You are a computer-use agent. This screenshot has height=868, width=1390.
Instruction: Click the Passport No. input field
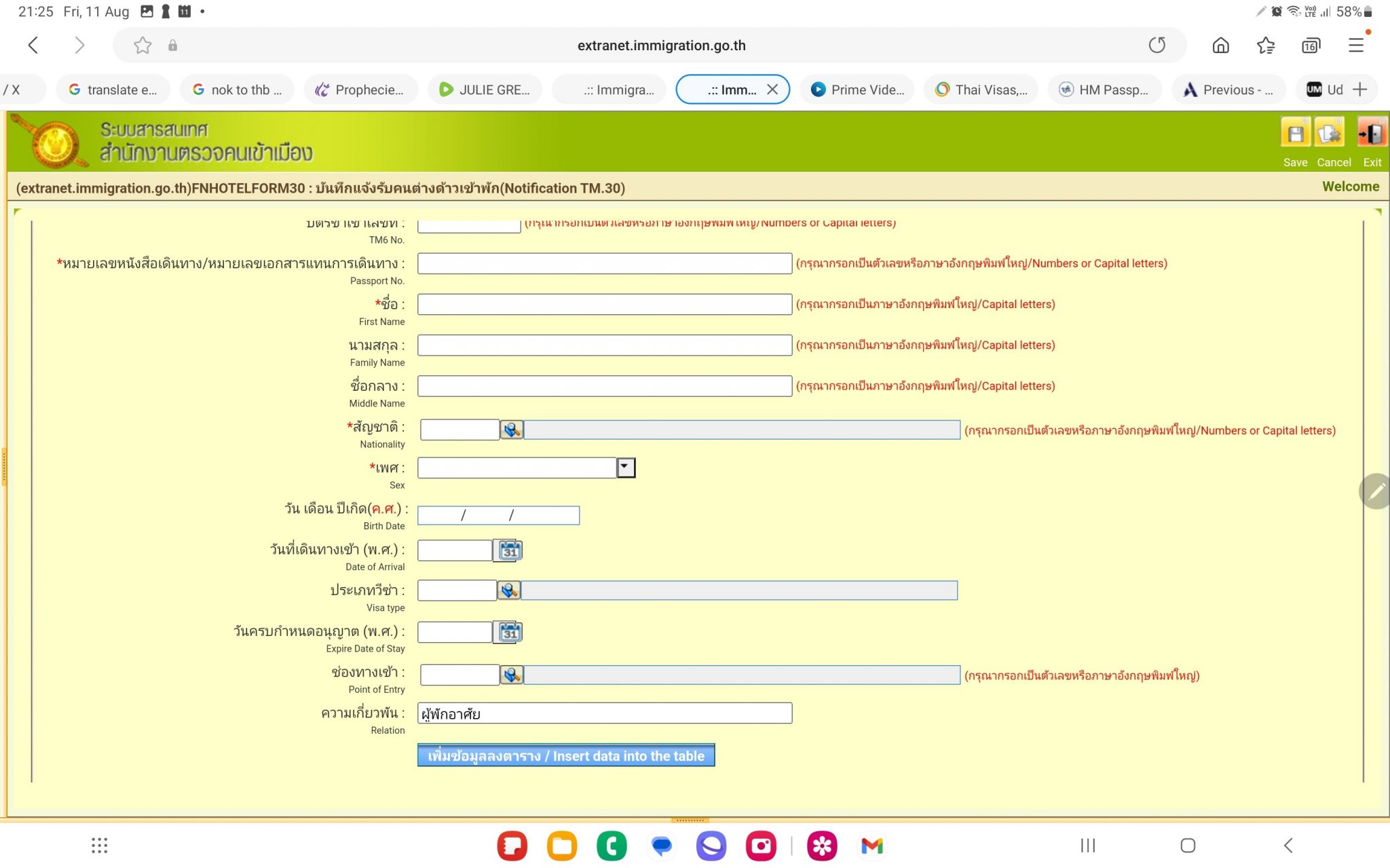604,263
